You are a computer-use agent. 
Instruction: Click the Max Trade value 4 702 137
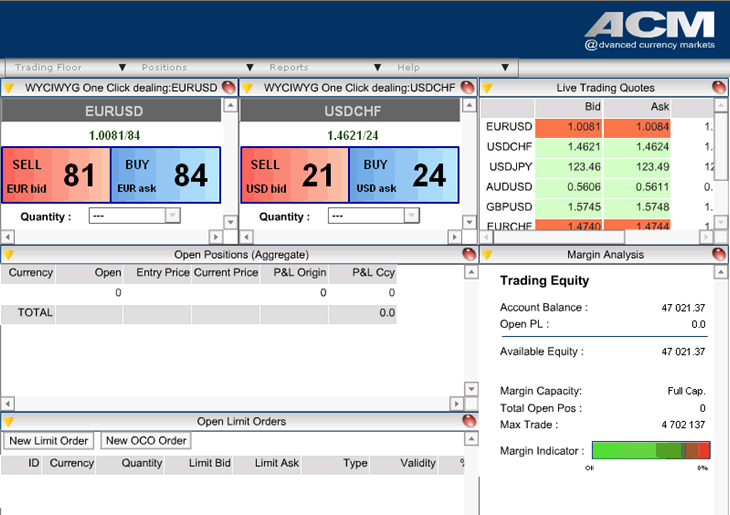pos(683,425)
